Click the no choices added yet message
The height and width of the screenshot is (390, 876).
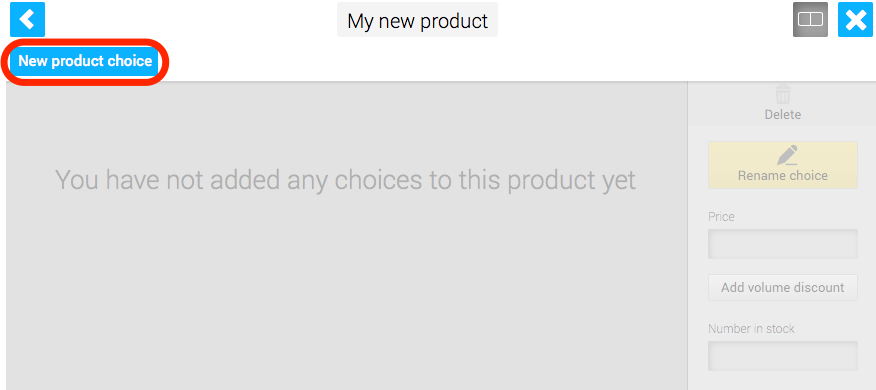345,180
